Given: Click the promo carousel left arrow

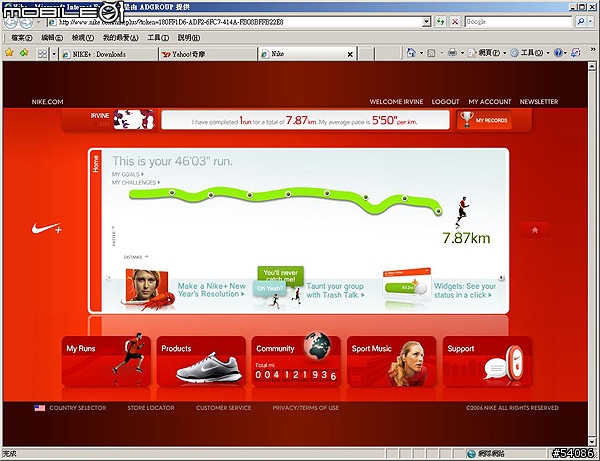Looking at the screenshot, I should pyautogui.click(x=109, y=278).
